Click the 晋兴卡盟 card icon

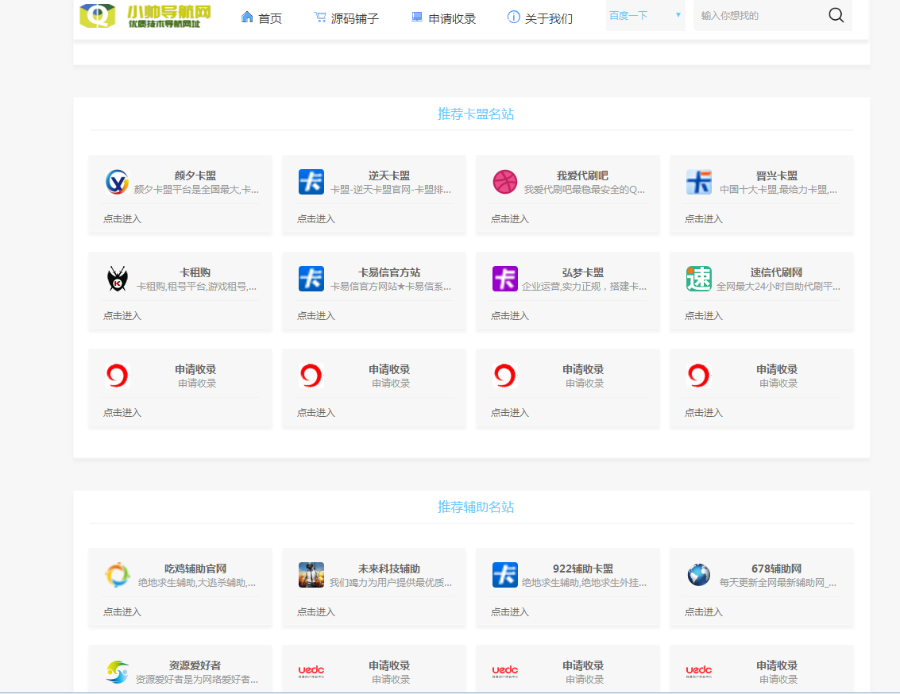click(x=699, y=182)
